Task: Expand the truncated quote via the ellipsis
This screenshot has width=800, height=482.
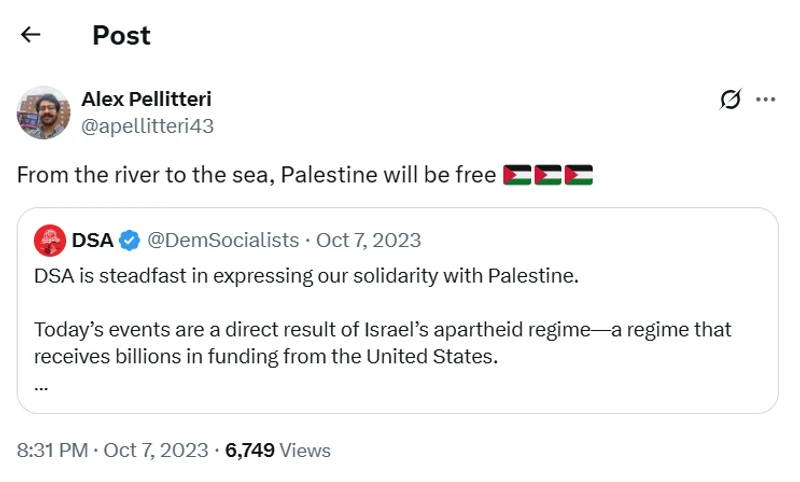Action: [41, 384]
